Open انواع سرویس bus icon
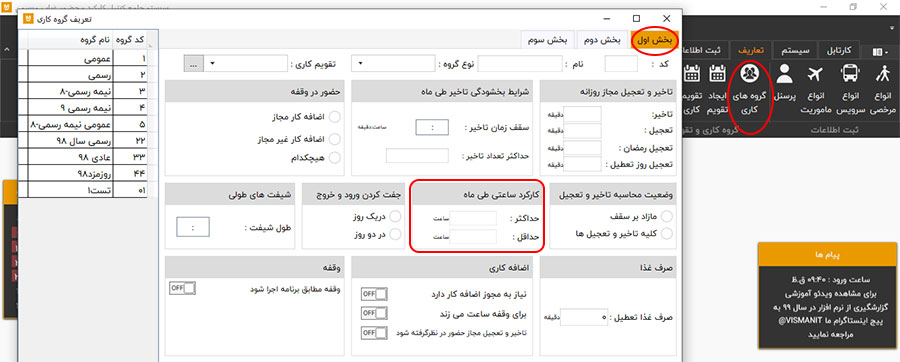Screen dimensions: 900x362 click(849, 73)
